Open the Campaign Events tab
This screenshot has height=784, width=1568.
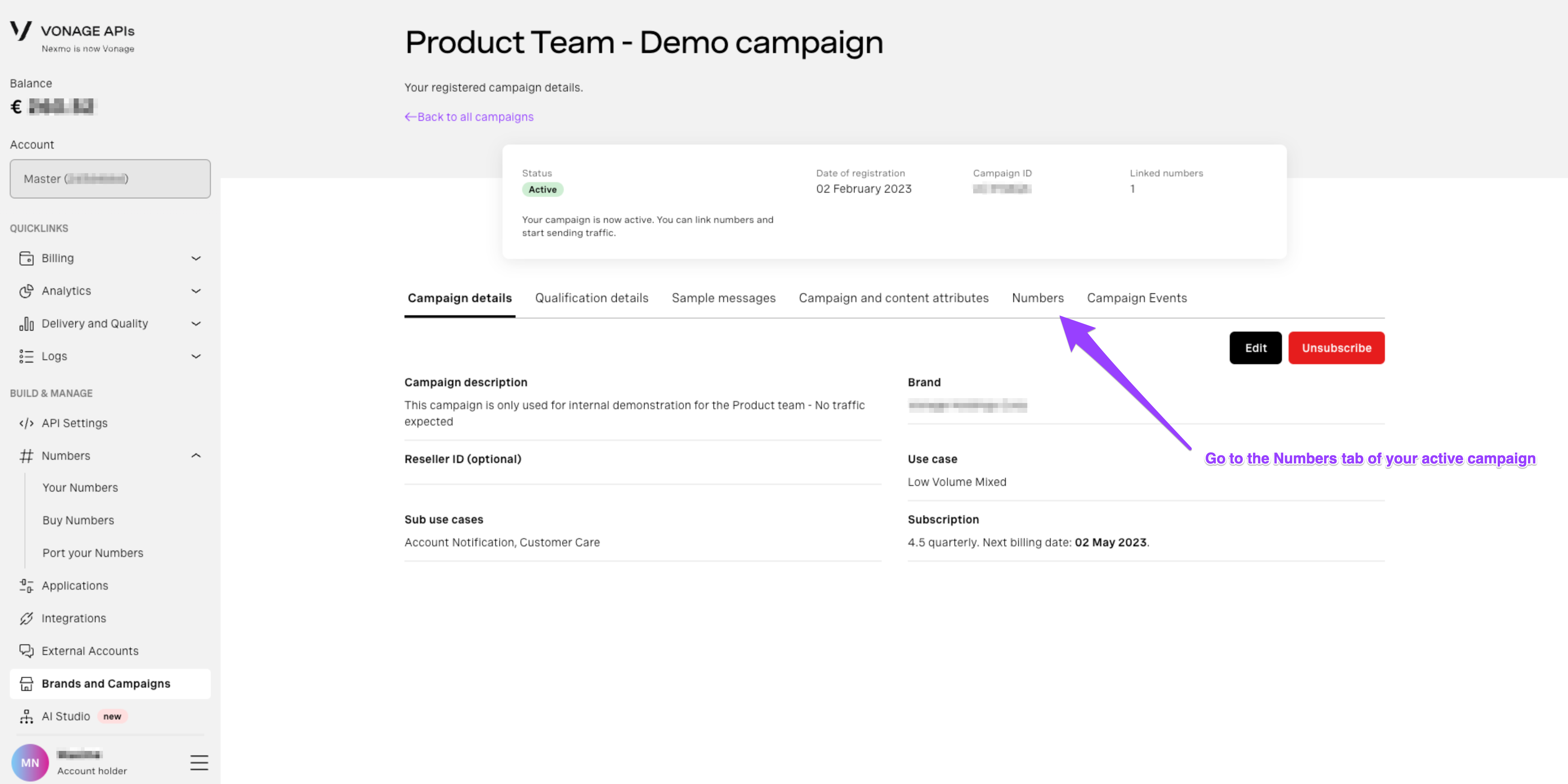click(1137, 298)
